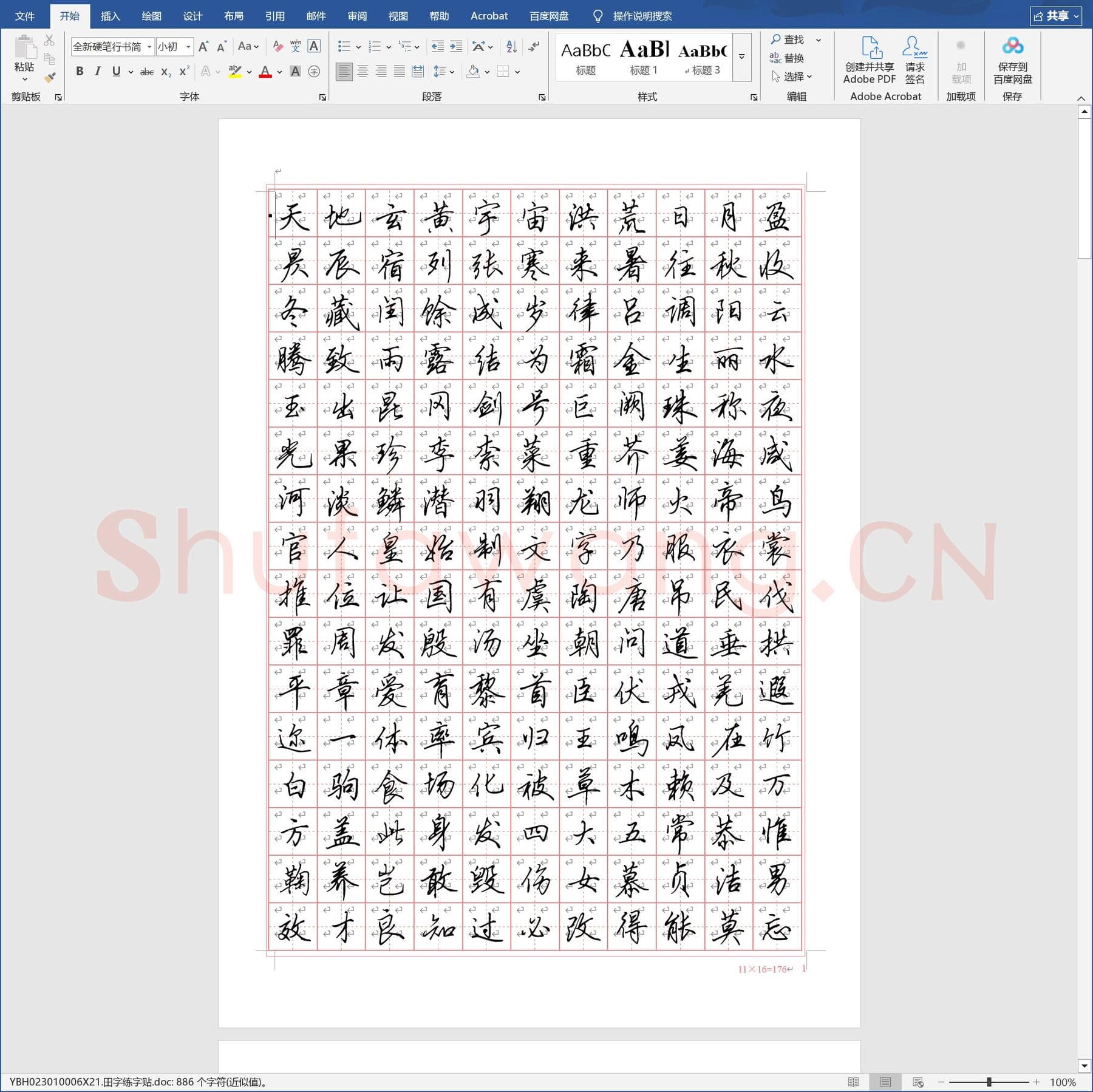Open Change Case (Aa) dropdown

248,46
